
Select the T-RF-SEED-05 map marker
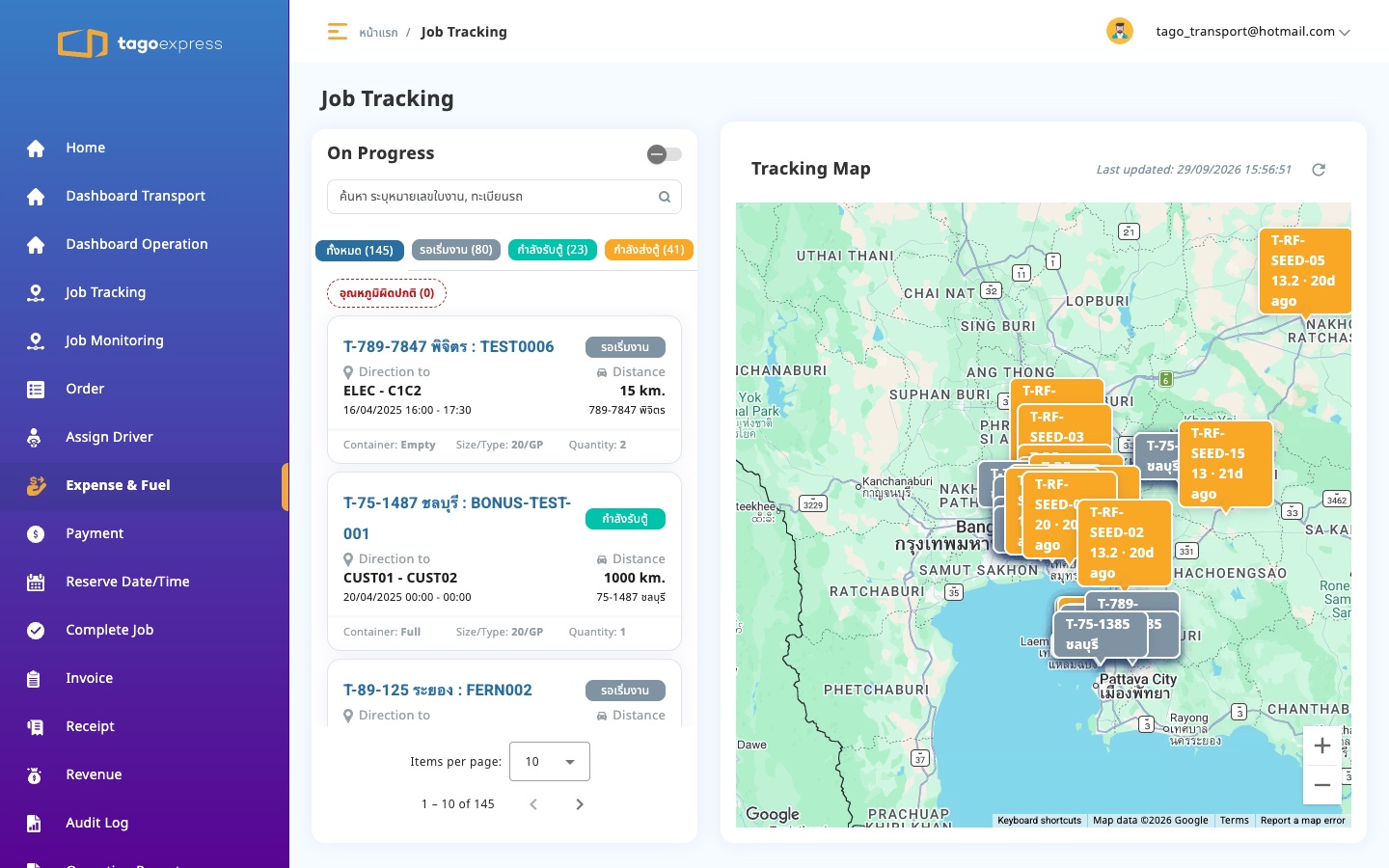(1305, 271)
